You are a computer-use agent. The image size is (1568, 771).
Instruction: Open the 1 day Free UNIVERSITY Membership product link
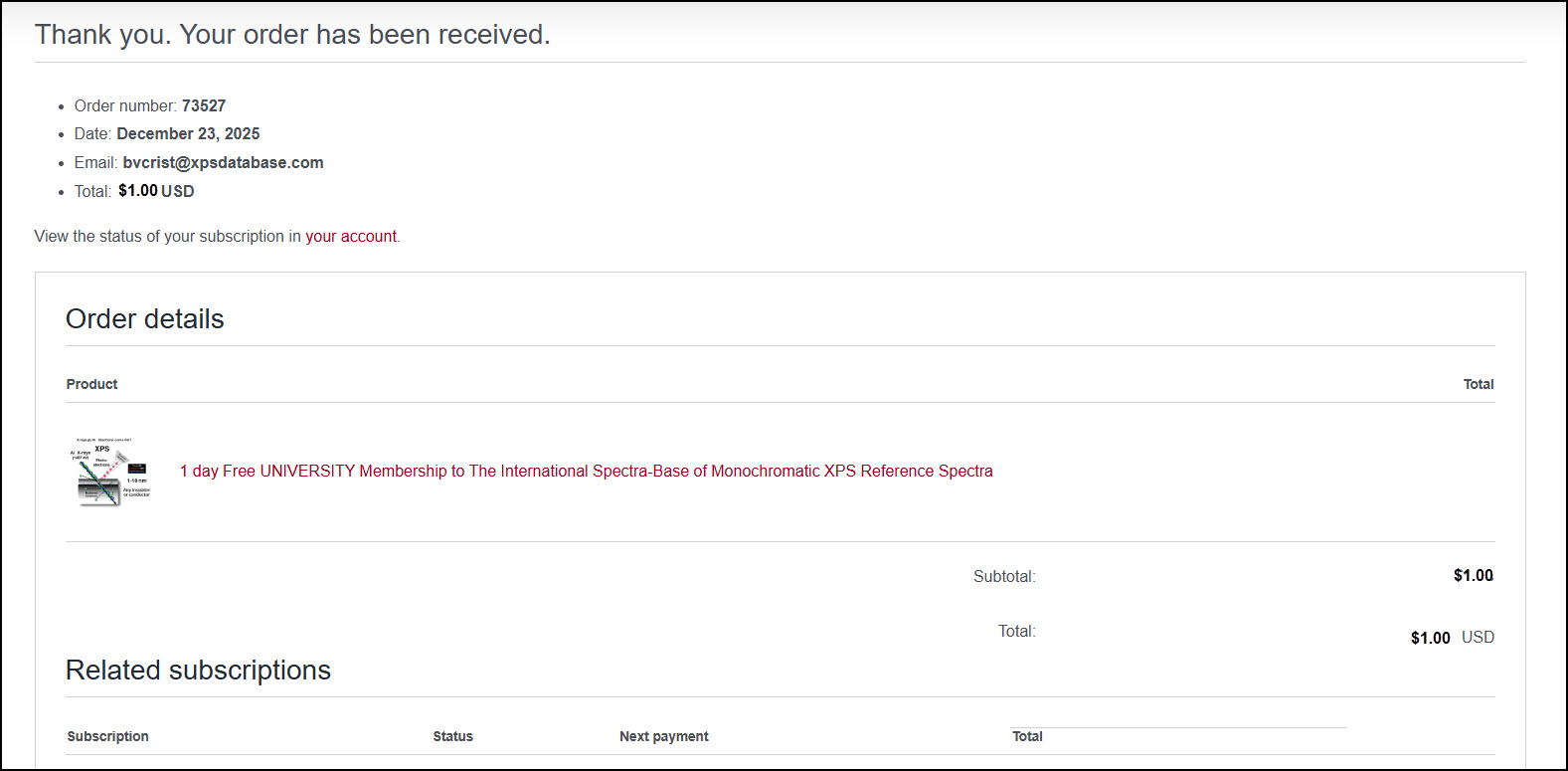pyautogui.click(x=586, y=472)
